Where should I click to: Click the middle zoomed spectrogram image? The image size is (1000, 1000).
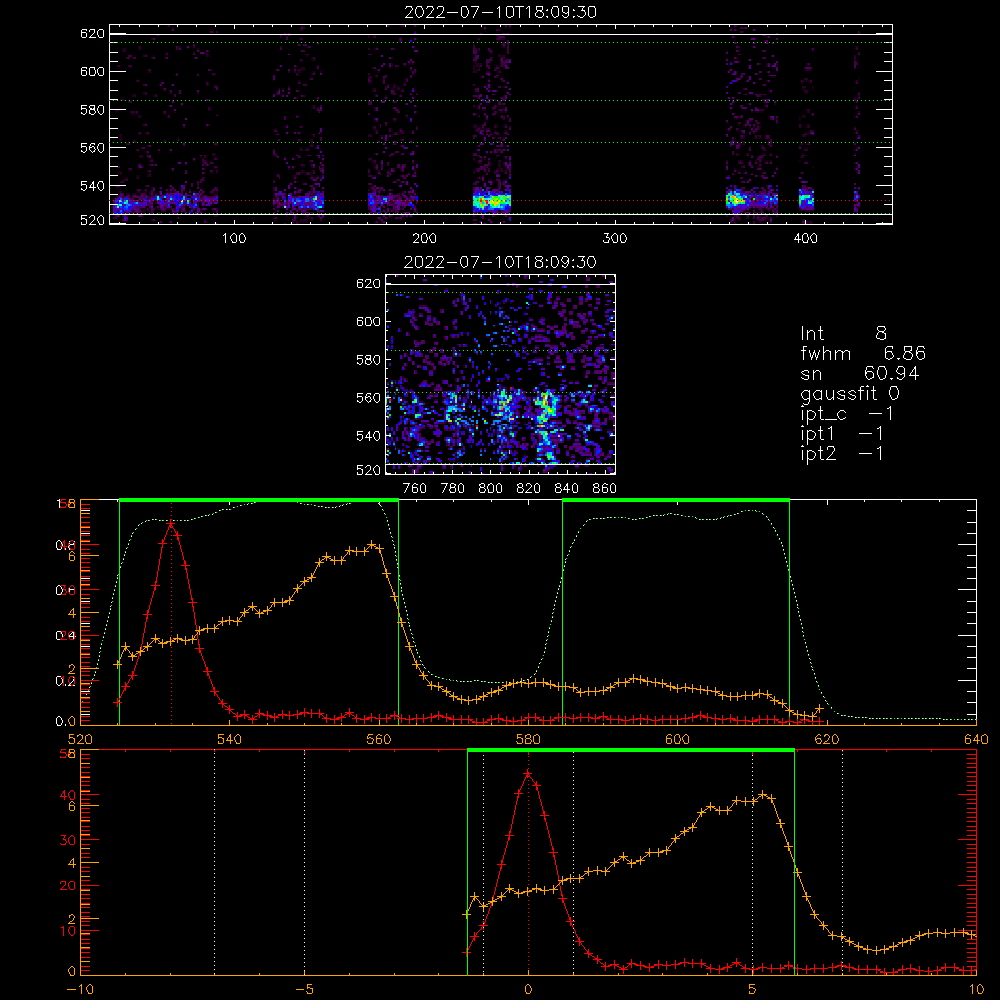point(501,374)
